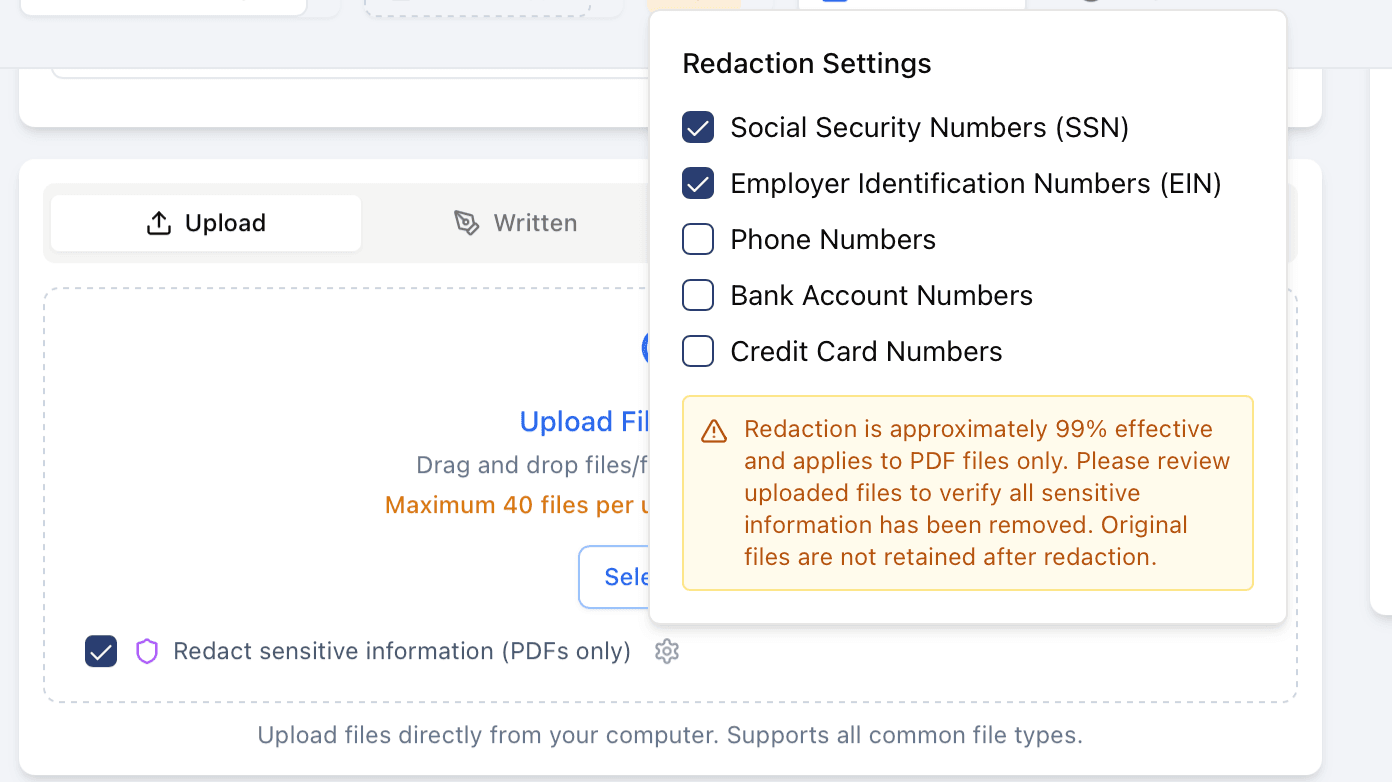The width and height of the screenshot is (1392, 782).
Task: Uncheck Social Security Numbers (SSN)
Action: click(698, 127)
